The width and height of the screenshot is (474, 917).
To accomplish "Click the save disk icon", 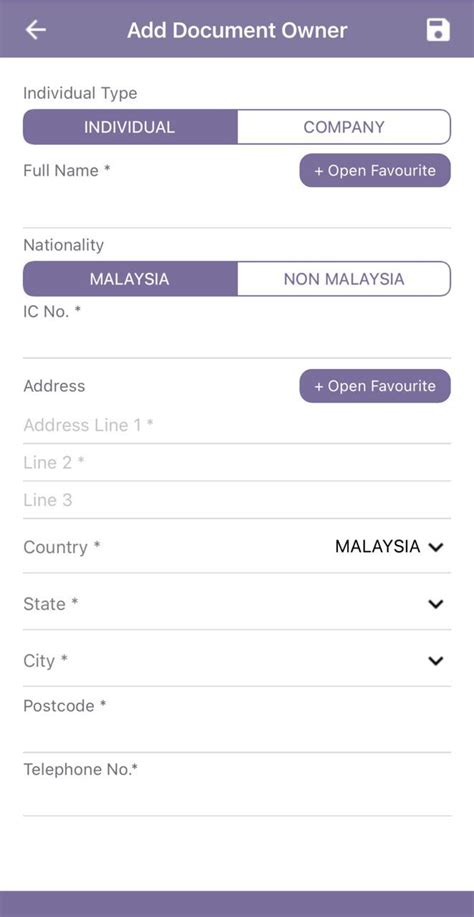I will click(x=438, y=30).
